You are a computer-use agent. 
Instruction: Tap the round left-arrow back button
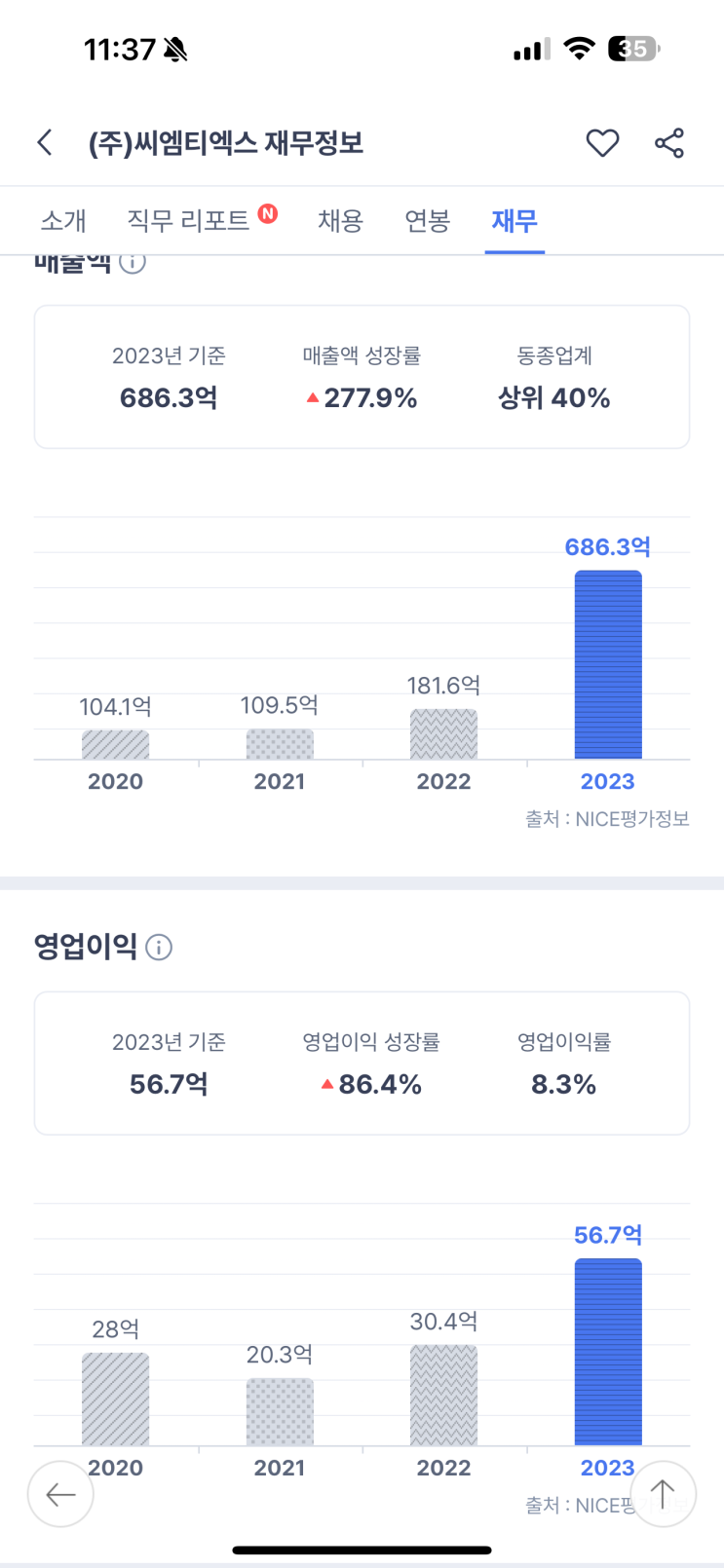coord(60,1494)
